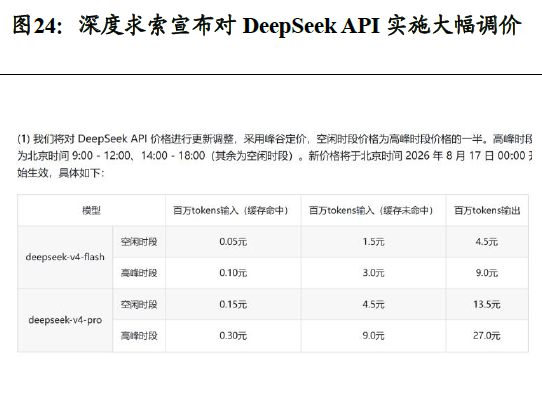Screen dimensions: 542x410
Task: Select '4.5元' output price in v4-flash 空闲时段 row
Action: coord(487,242)
